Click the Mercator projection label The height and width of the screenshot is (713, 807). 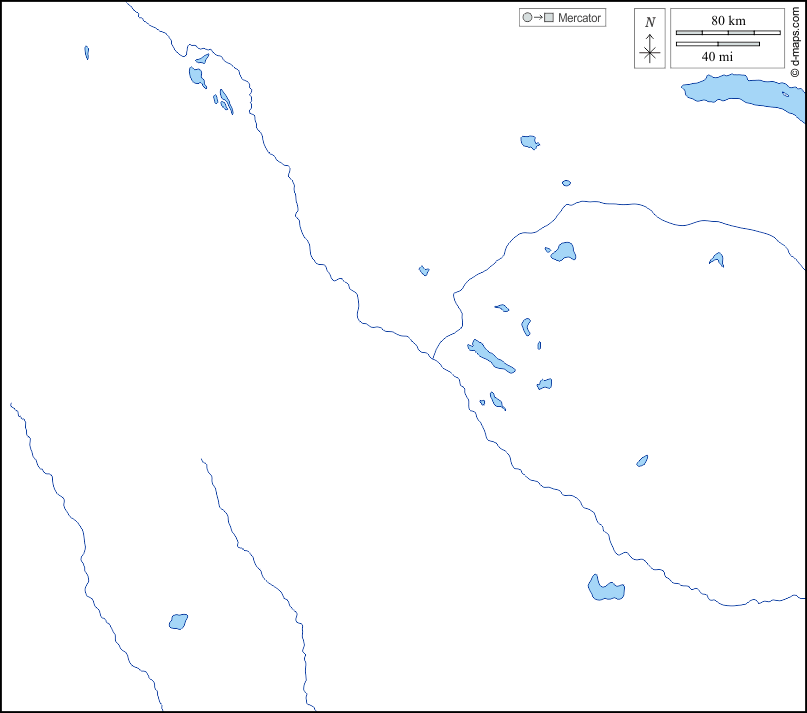580,18
